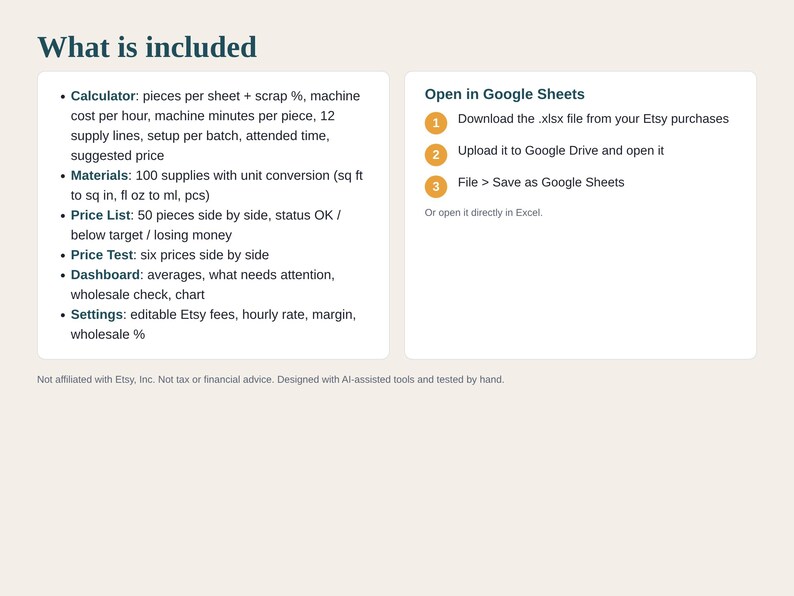Click the Settings bullet label
The height and width of the screenshot is (596, 794).
point(97,314)
